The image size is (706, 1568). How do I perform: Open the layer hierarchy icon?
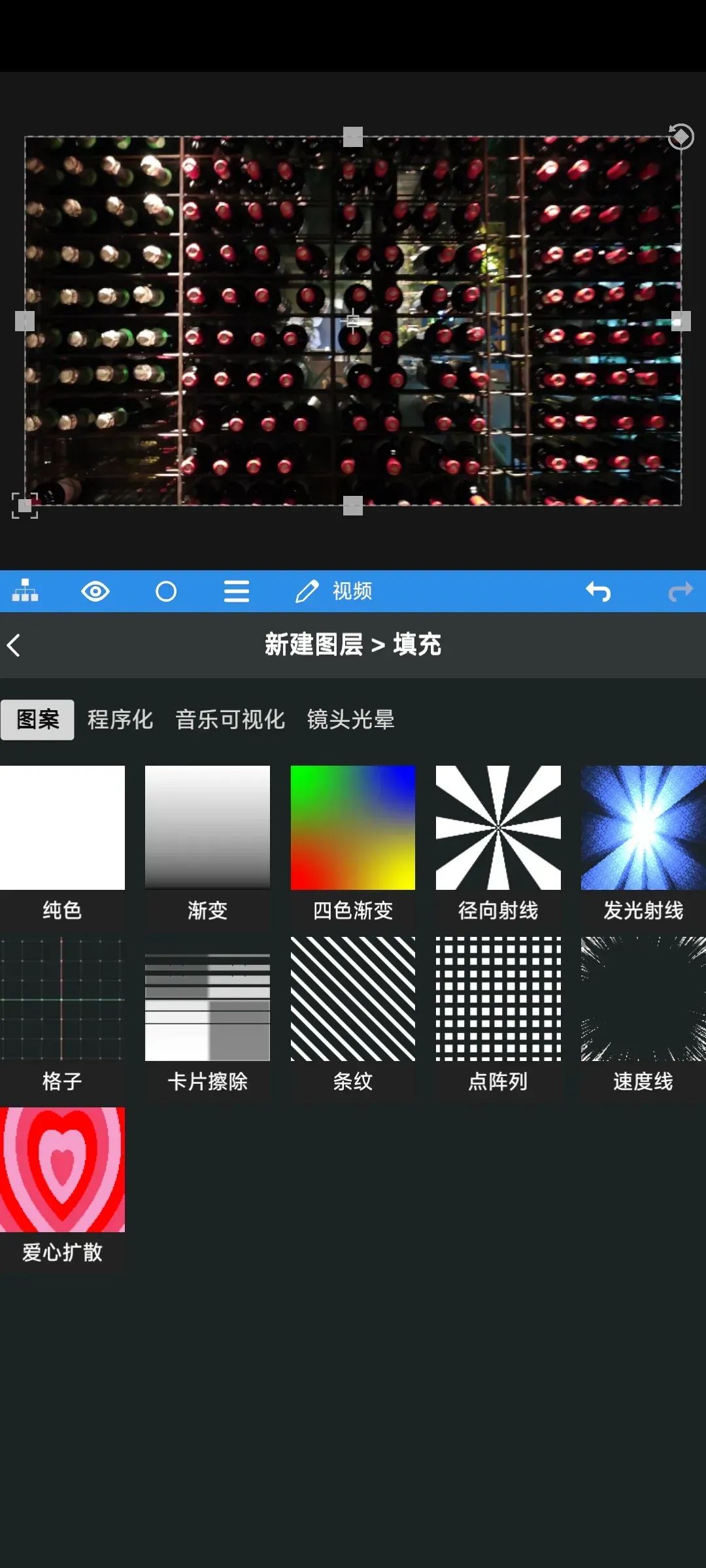25,591
